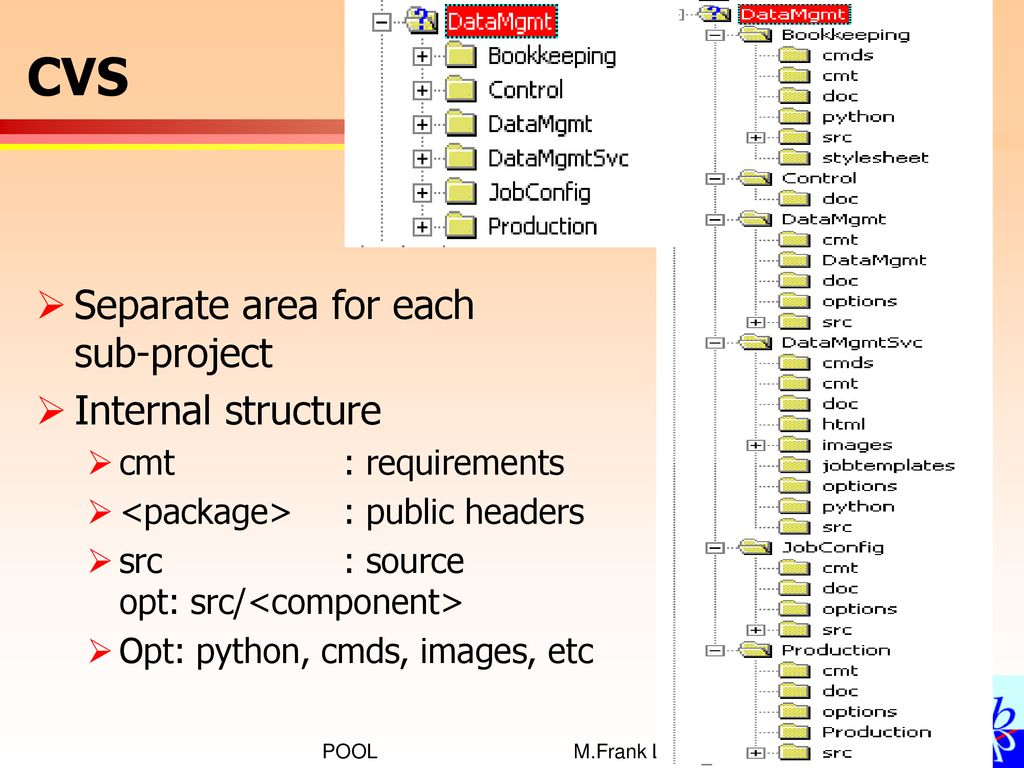Expand the DataMgmt folder in the collapsed tree
The height and width of the screenshot is (768, 1024).
coord(422,124)
